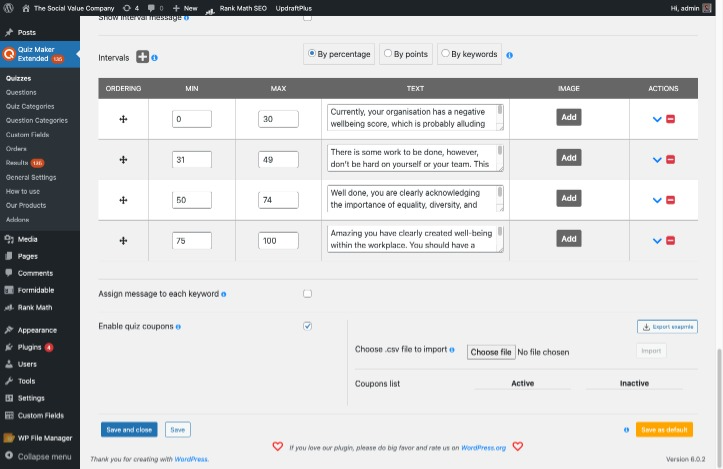Click the Save and close button
The image size is (723, 469).
tap(129, 429)
